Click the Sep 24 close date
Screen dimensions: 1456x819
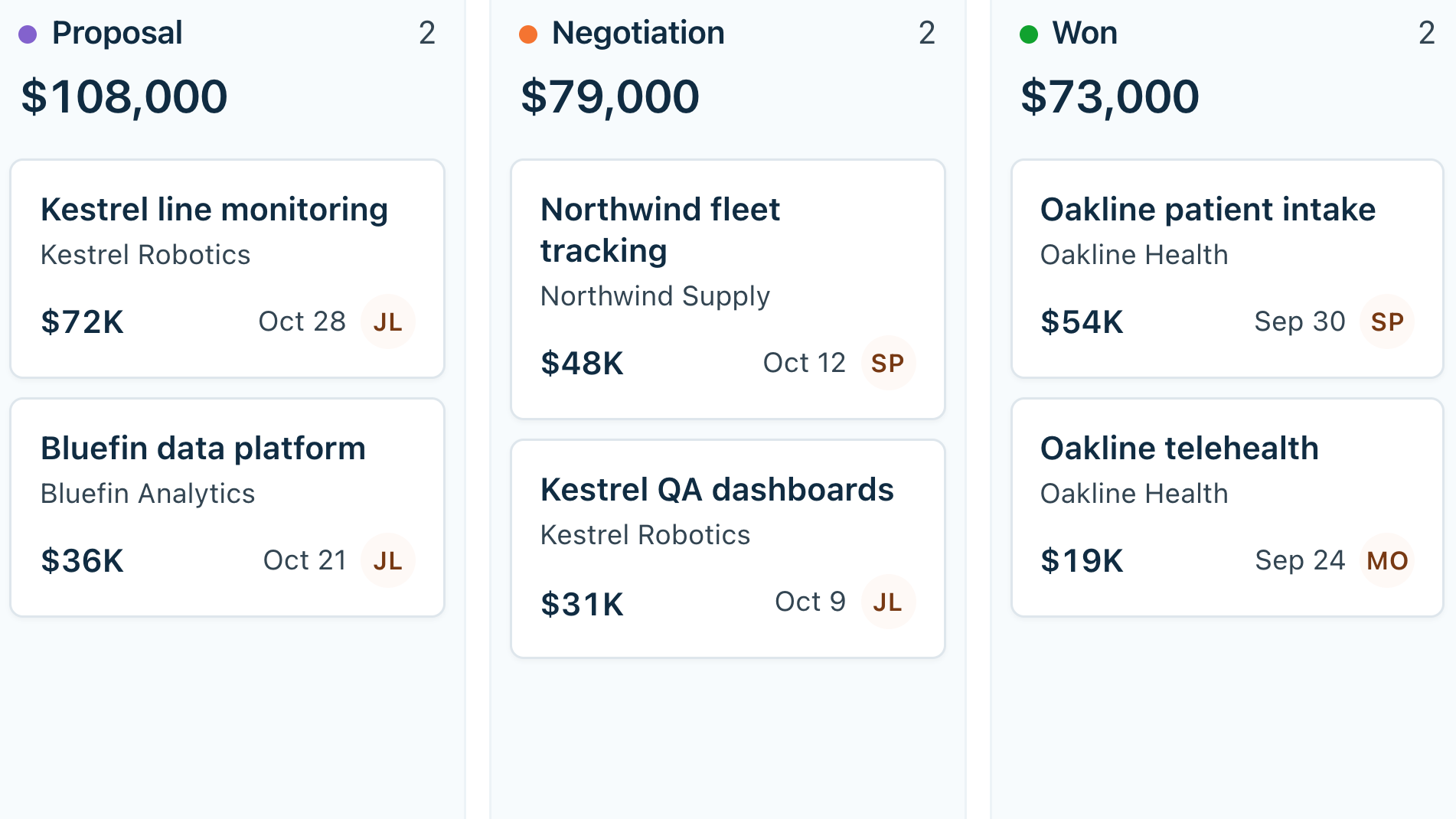pos(1300,560)
